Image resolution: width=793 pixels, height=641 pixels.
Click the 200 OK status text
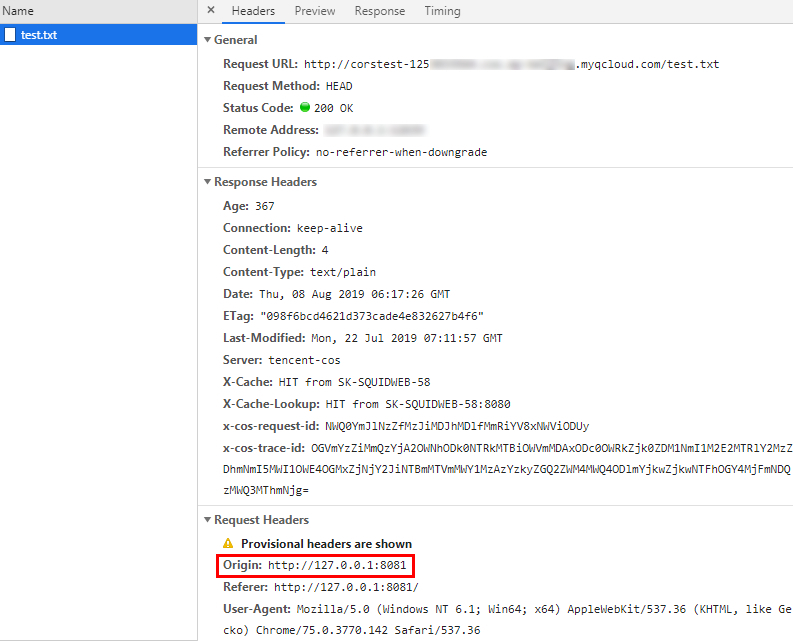[334, 108]
